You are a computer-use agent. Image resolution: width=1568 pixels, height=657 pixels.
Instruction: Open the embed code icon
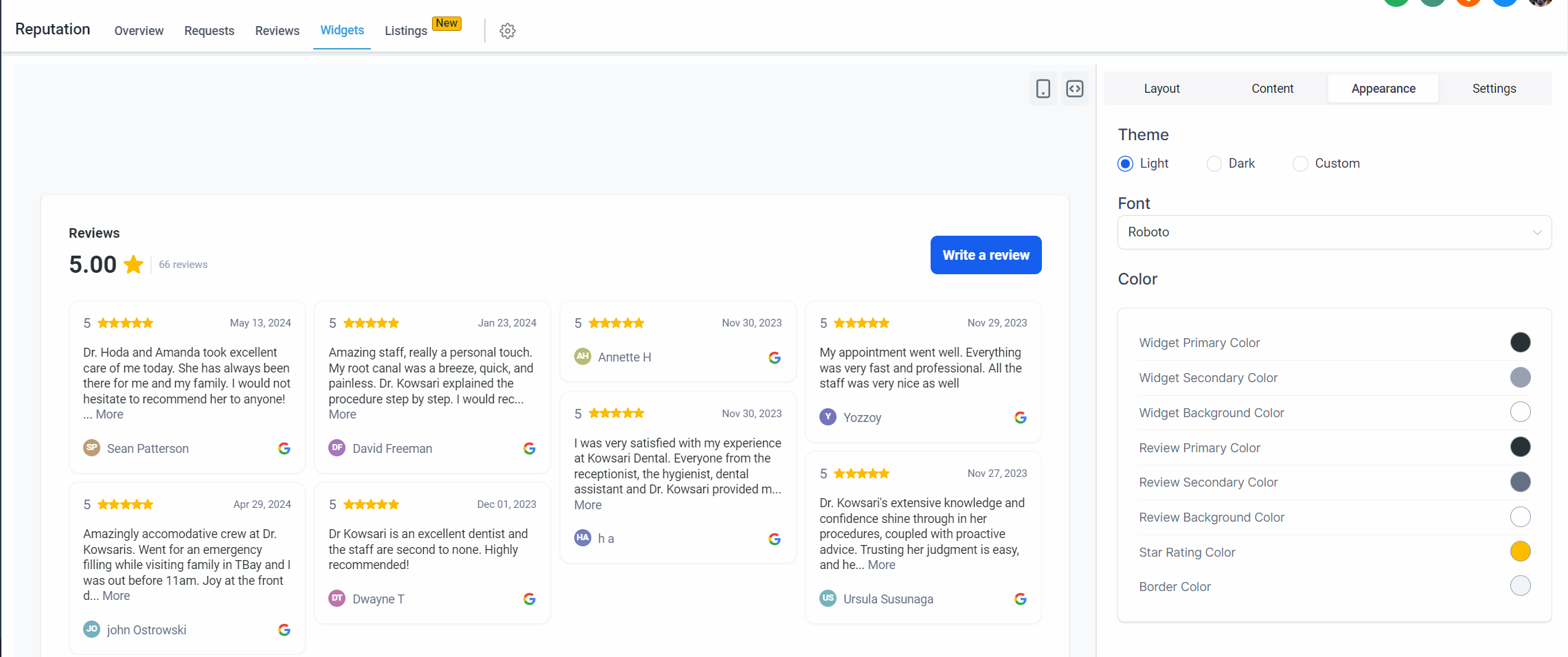pos(1074,89)
